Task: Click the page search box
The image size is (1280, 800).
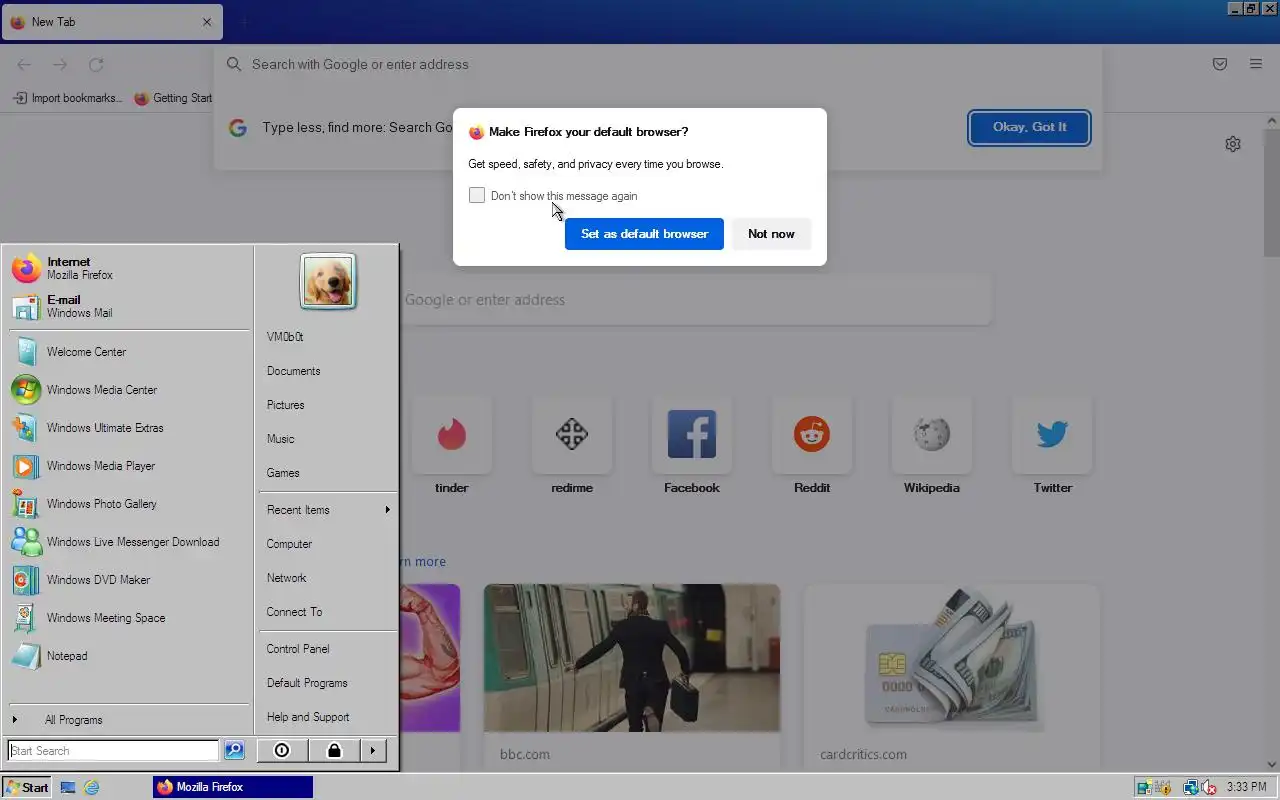Action: click(695, 300)
